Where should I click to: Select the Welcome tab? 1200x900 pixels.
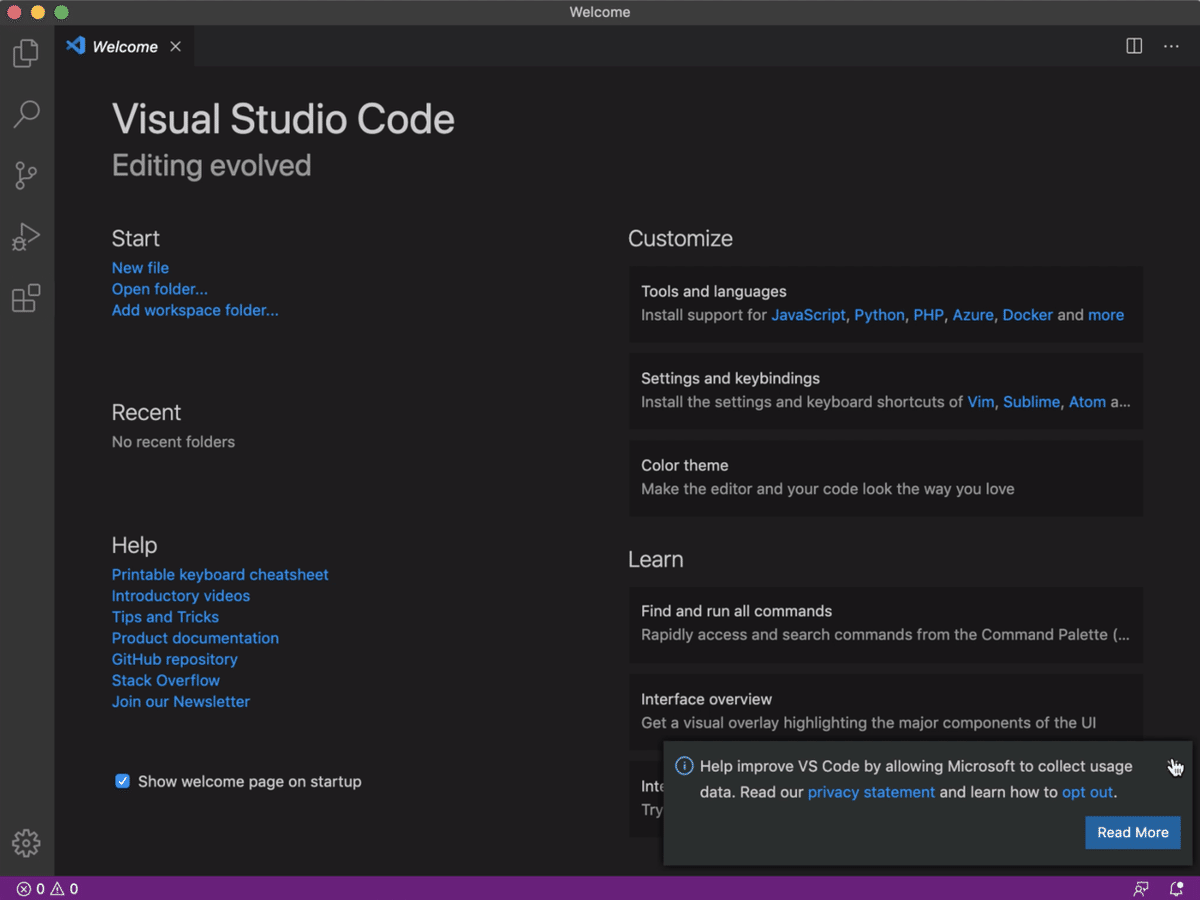[x=125, y=46]
